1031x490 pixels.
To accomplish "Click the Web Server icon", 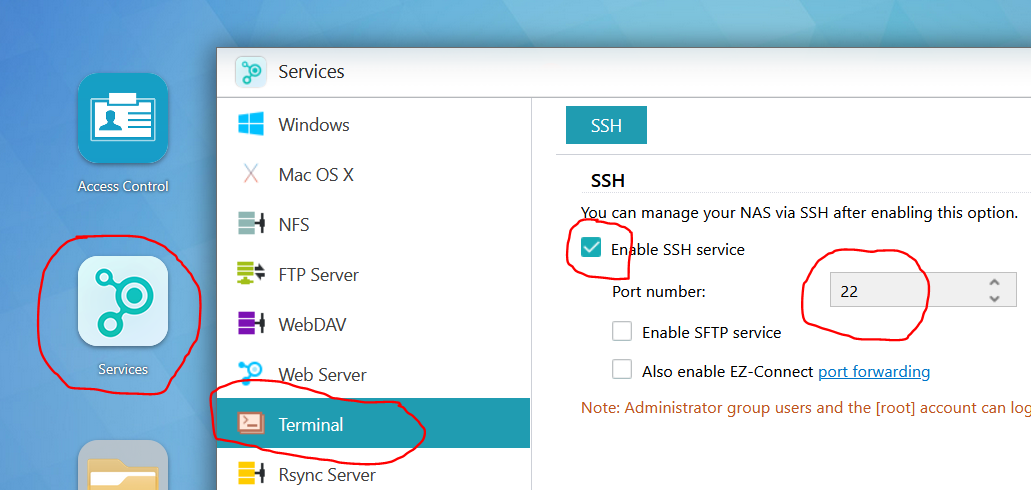I will (x=250, y=374).
